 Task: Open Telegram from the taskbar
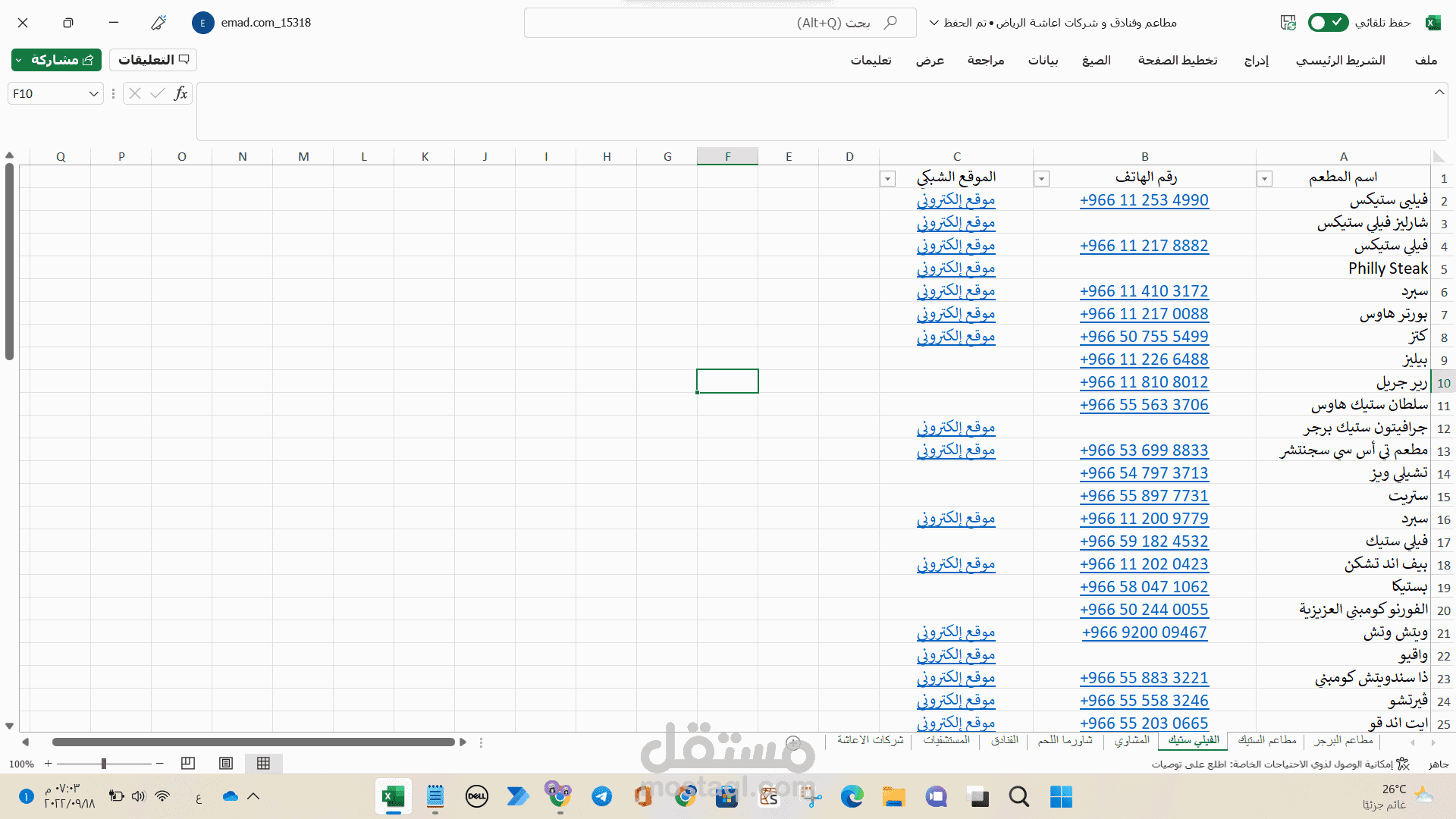(602, 796)
